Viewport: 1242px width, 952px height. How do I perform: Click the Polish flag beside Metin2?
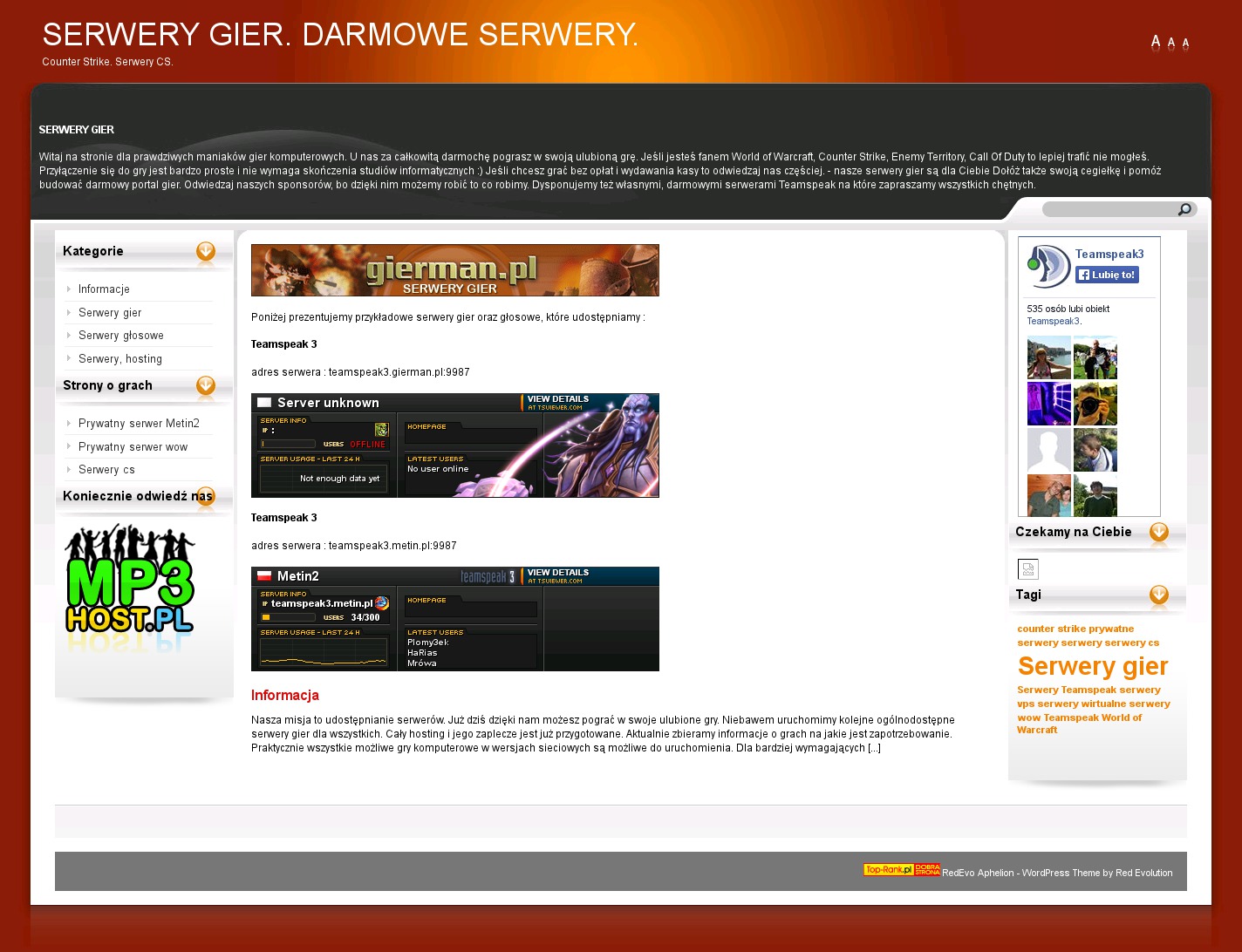pos(264,575)
